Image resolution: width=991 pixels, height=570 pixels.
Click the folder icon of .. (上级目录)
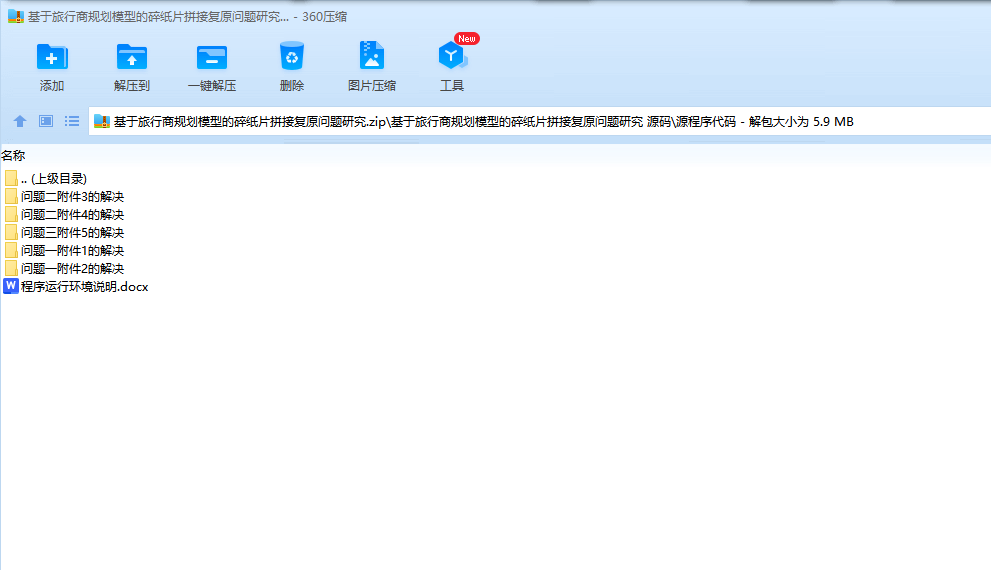11,178
